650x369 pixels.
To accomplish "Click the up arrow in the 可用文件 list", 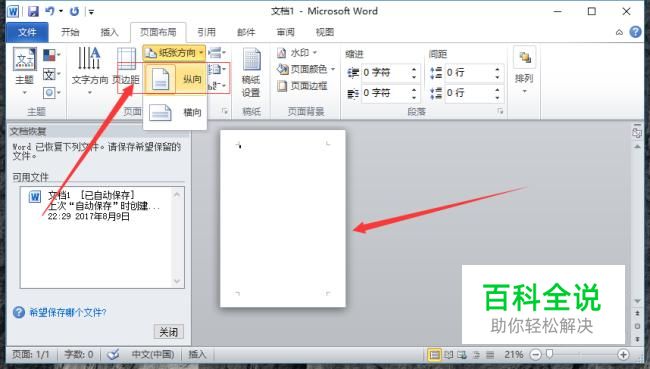I will pyautogui.click(x=177, y=194).
